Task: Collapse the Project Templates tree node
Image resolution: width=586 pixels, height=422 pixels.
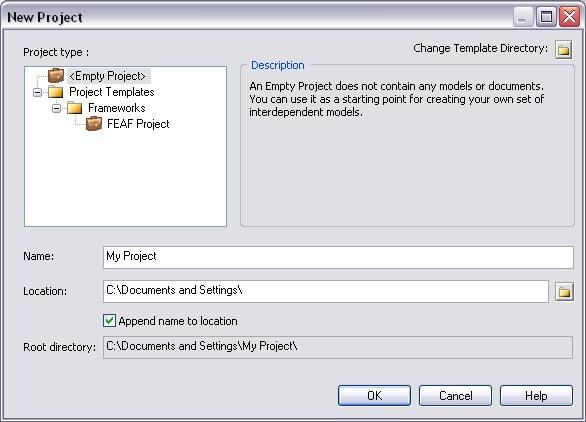Action: click(x=37, y=92)
